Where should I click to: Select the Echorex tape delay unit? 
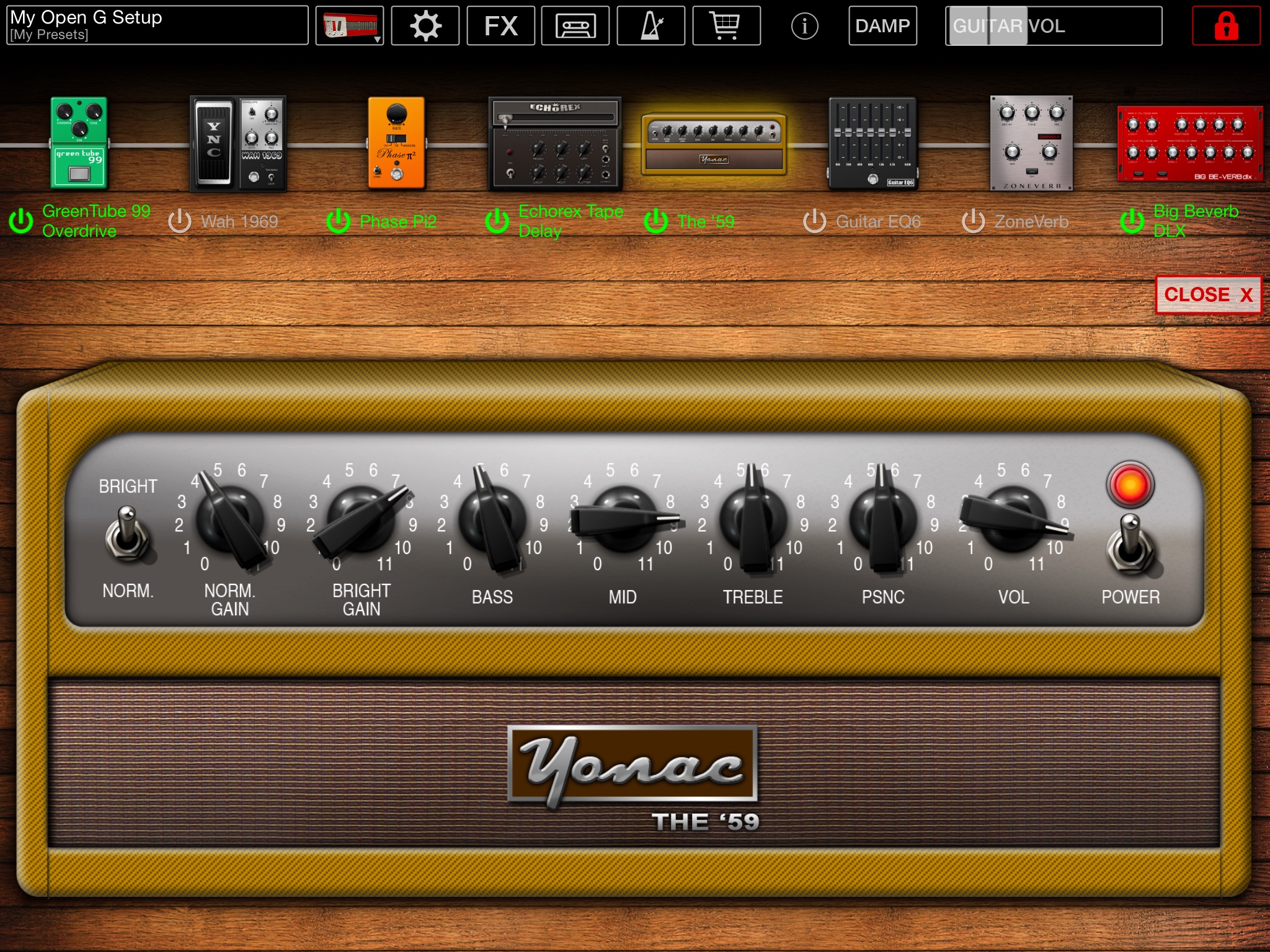pyautogui.click(x=554, y=144)
